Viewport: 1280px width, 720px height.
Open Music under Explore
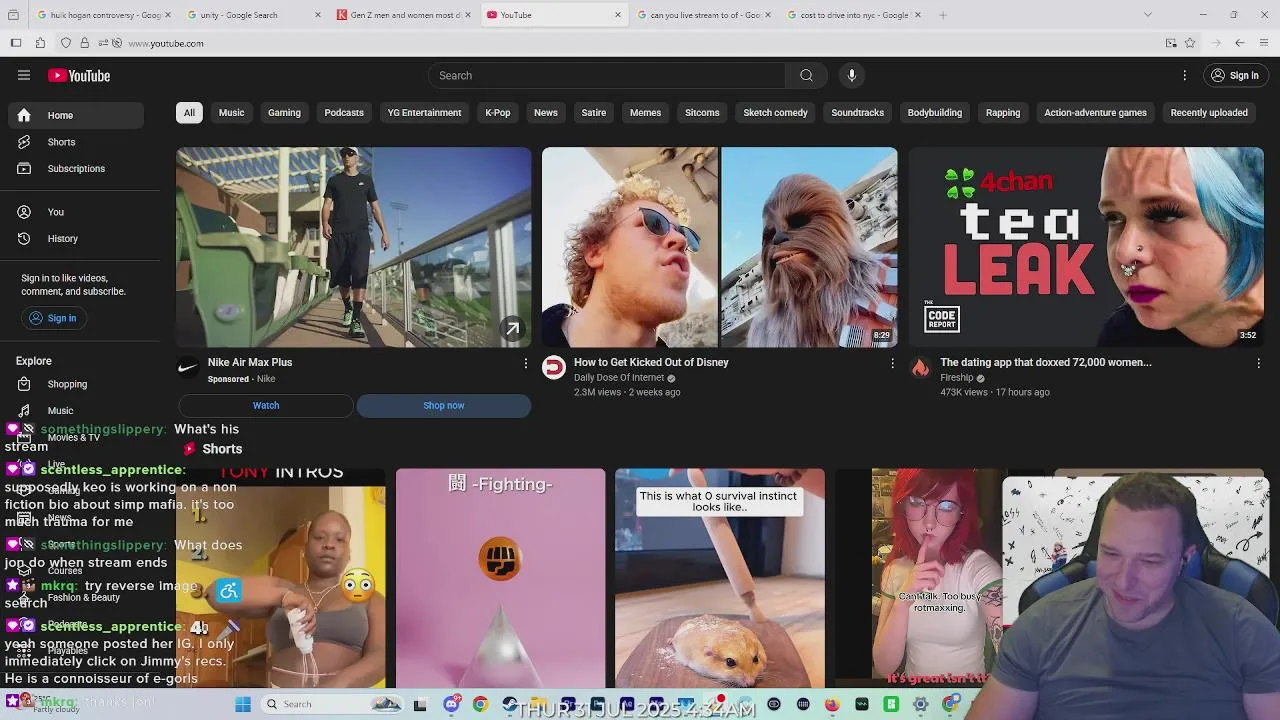pyautogui.click(x=76, y=410)
